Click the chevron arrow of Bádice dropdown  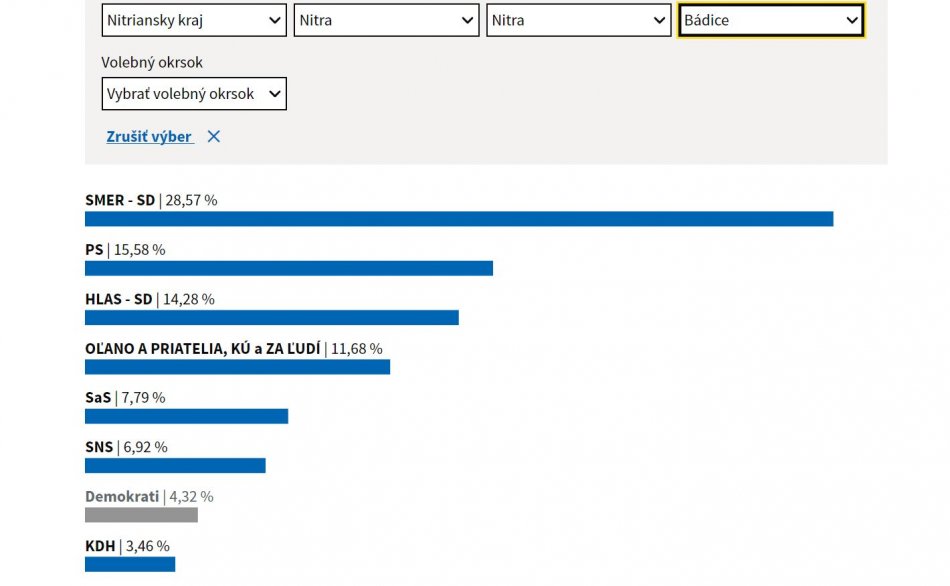point(851,20)
